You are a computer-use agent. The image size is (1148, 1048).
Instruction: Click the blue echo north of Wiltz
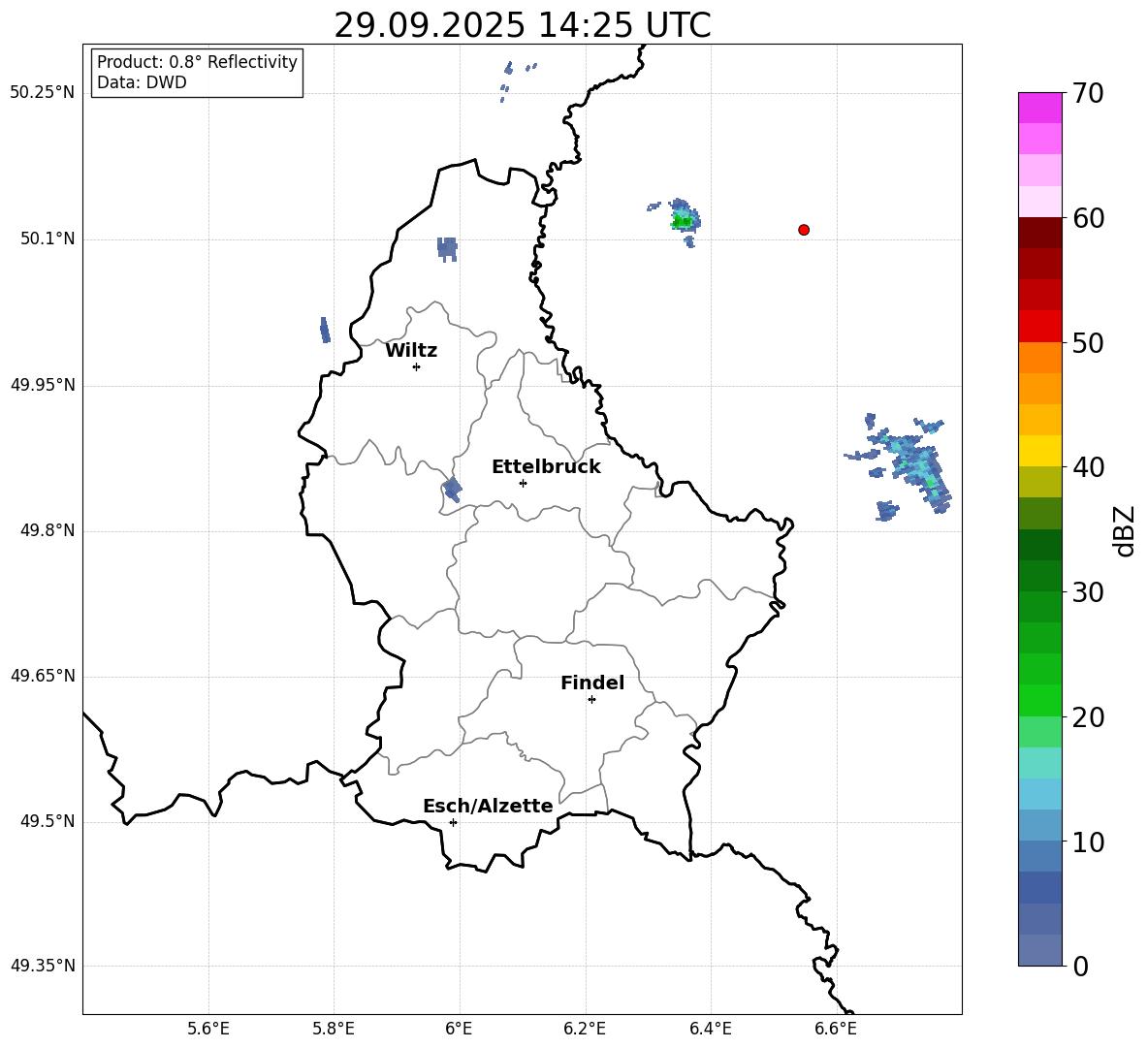pyautogui.click(x=447, y=248)
